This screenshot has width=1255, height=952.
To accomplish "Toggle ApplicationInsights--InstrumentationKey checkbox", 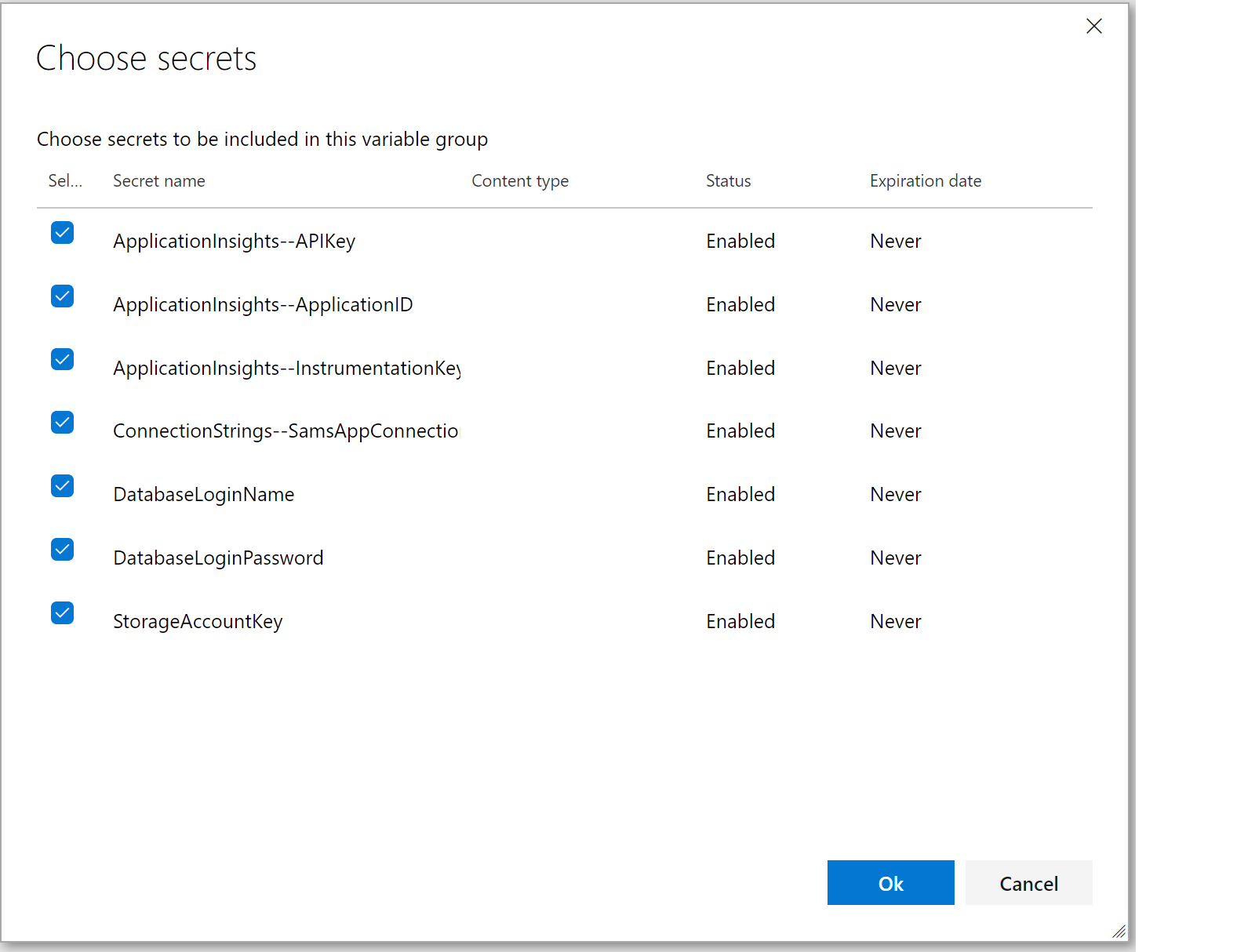I will (x=62, y=360).
